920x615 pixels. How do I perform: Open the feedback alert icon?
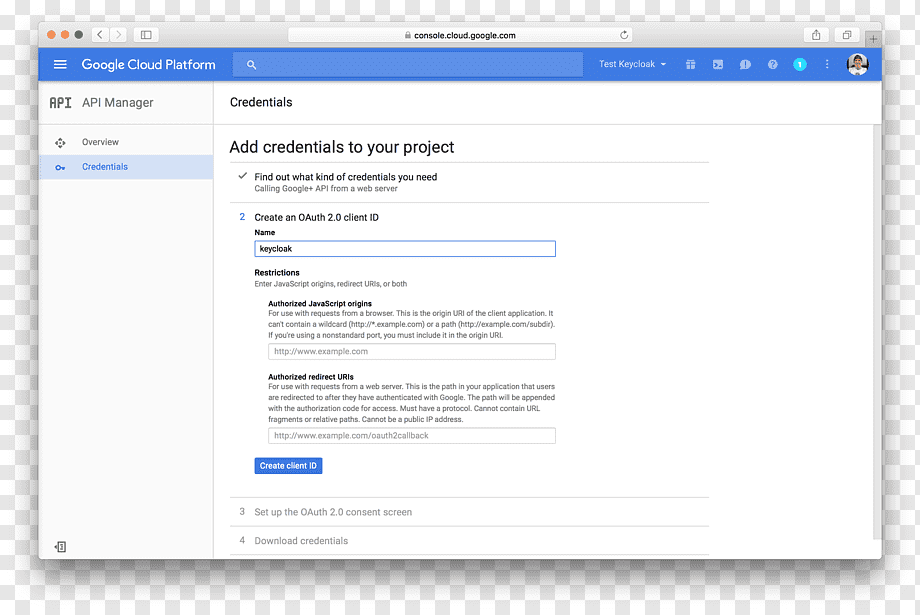pyautogui.click(x=745, y=65)
